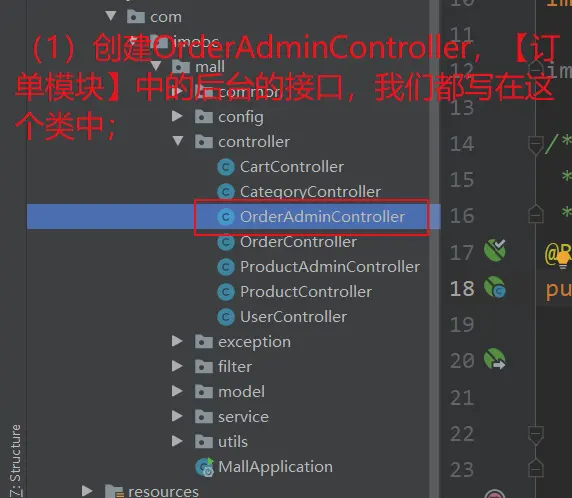
Task: Open the Structure tool window tab
Action: 15,460
